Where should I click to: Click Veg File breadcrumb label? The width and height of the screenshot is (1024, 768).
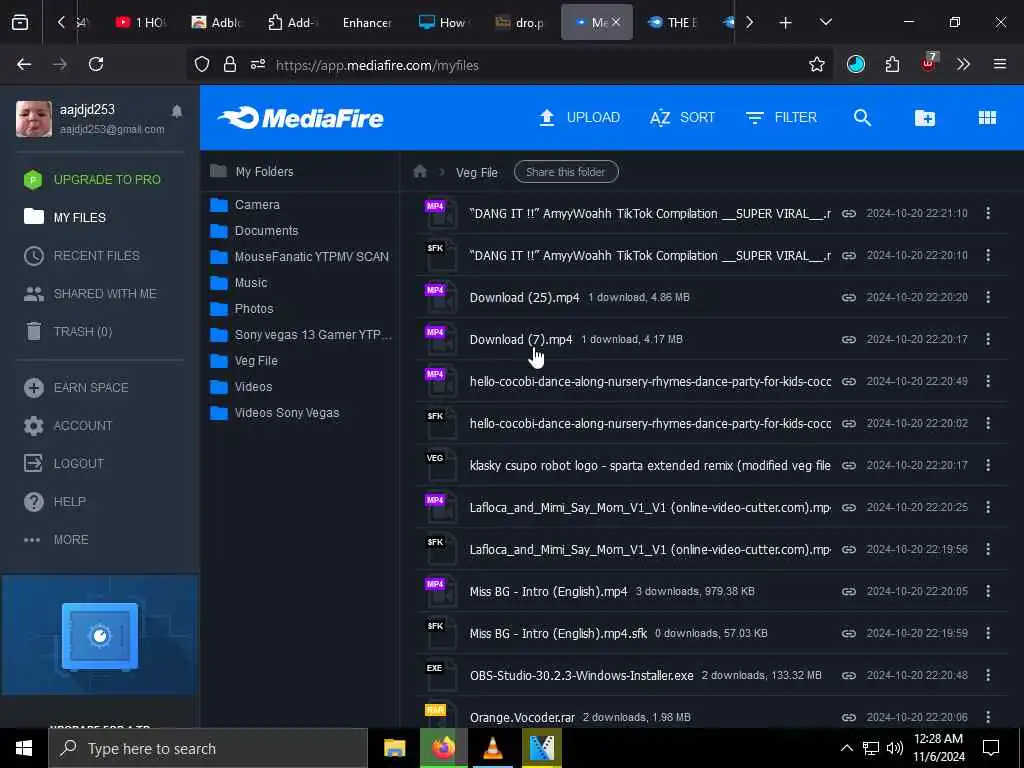[477, 172]
